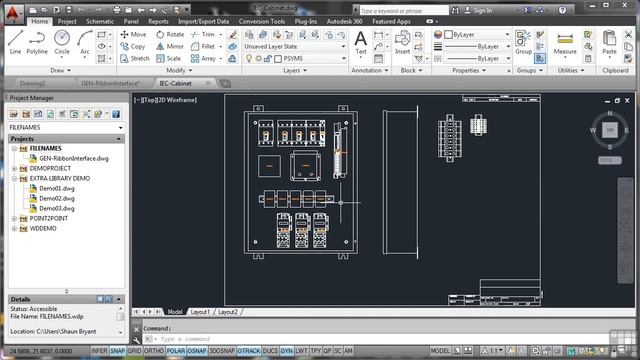Image resolution: width=640 pixels, height=360 pixels.
Task: Select the Circle tool
Action: click(x=62, y=42)
